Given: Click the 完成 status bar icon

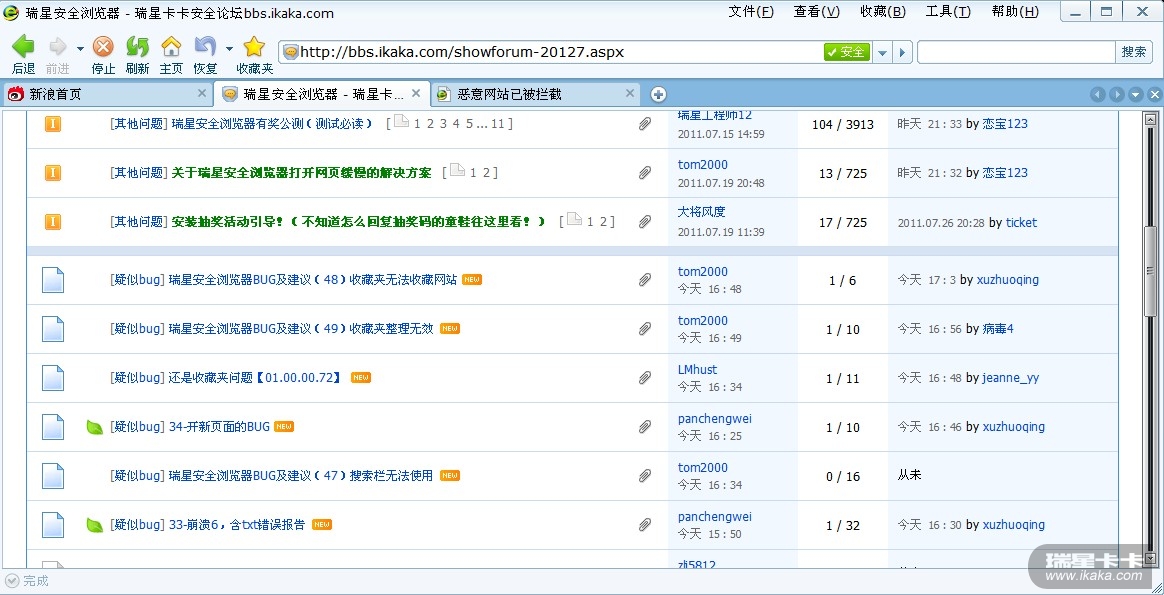Looking at the screenshot, I should (11, 581).
